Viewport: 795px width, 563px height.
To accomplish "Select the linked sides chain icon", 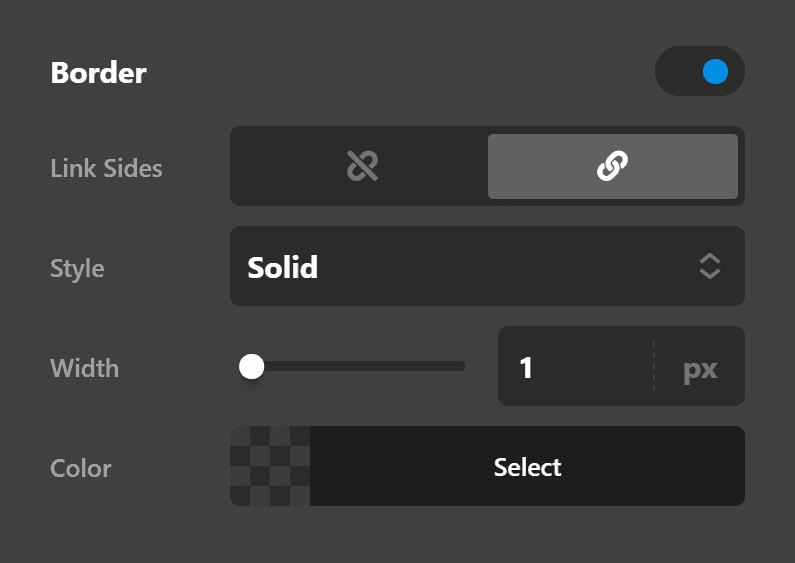I will [612, 167].
